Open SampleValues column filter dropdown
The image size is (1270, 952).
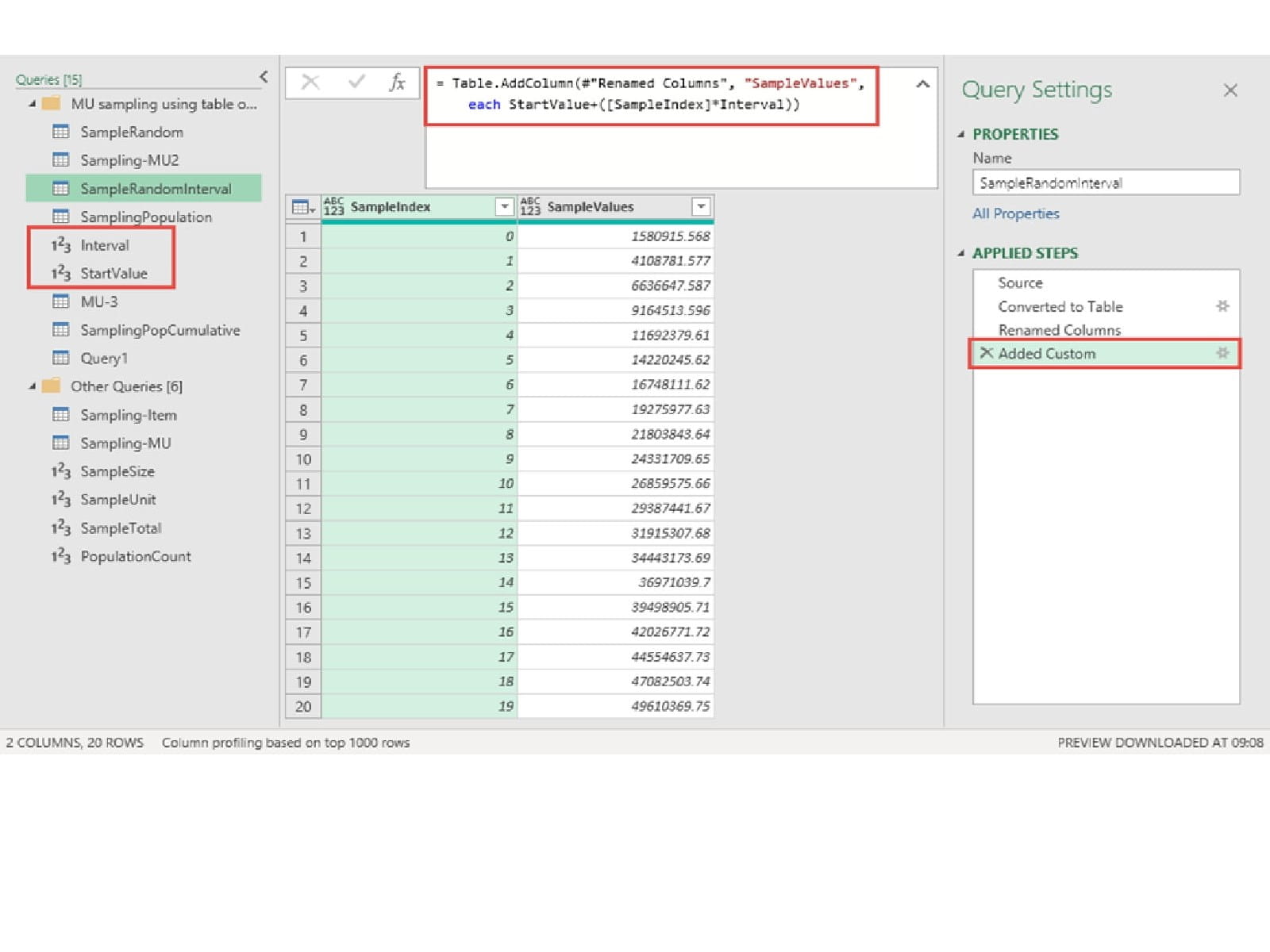pyautogui.click(x=700, y=207)
